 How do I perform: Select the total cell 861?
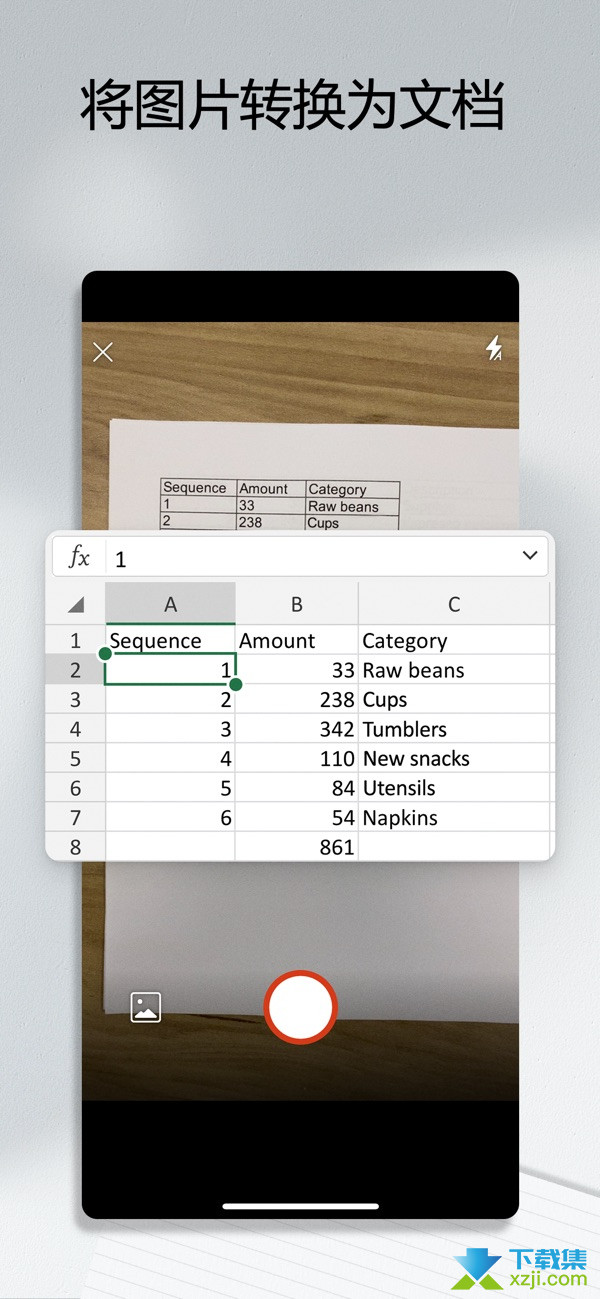[297, 846]
